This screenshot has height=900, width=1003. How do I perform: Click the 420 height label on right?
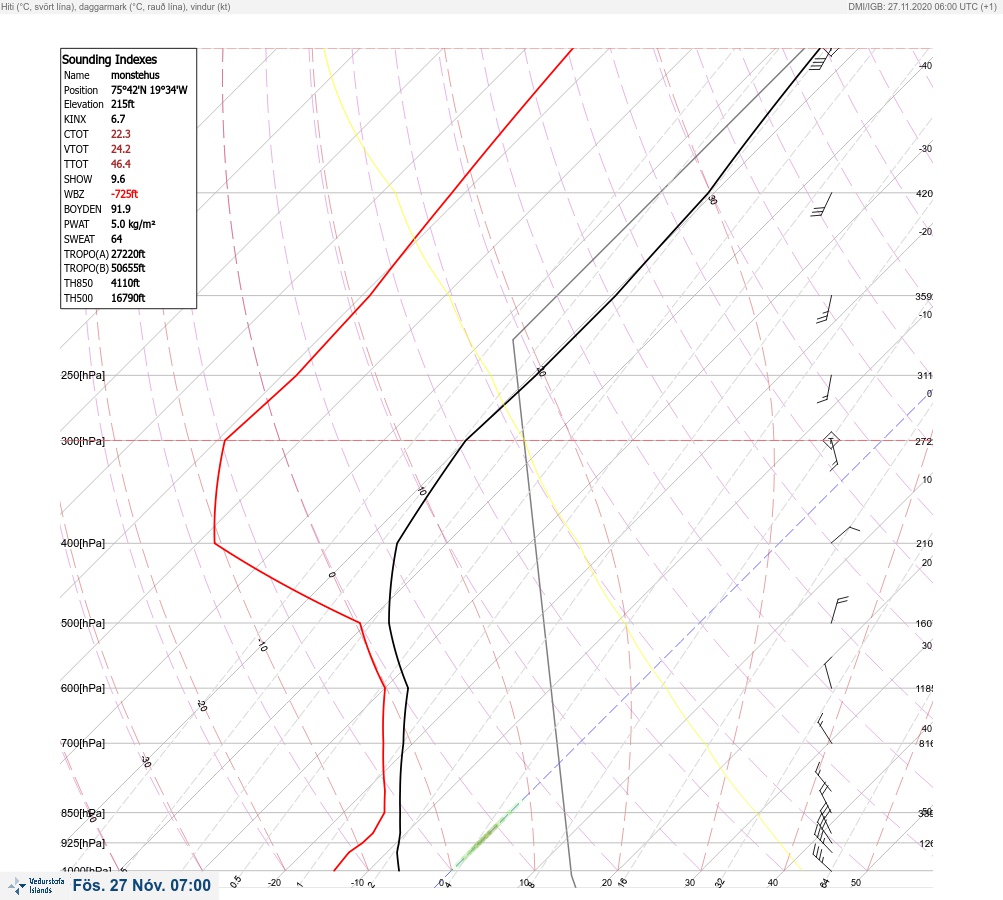(x=924, y=193)
